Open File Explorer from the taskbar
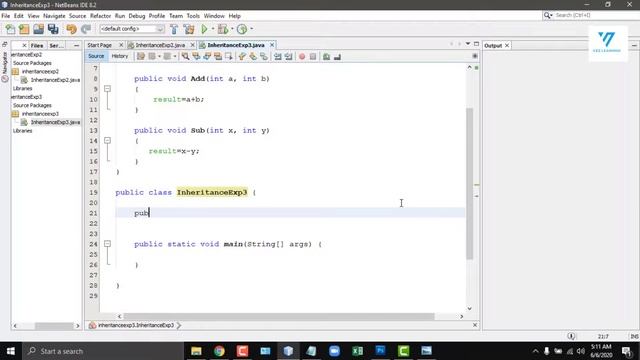The image size is (640, 360). [x=196, y=351]
